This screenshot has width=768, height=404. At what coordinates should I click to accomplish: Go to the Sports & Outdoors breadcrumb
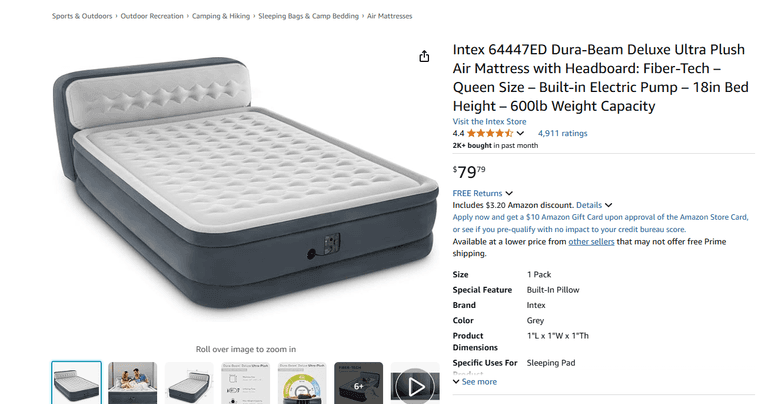tap(82, 16)
